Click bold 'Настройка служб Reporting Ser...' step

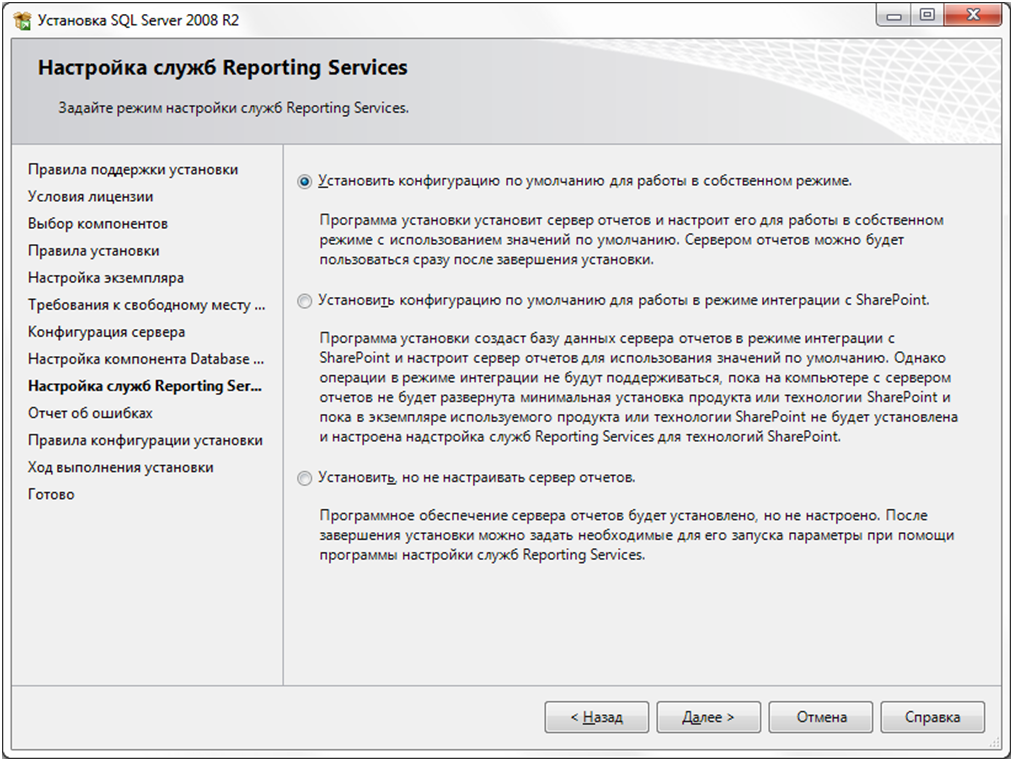(145, 386)
